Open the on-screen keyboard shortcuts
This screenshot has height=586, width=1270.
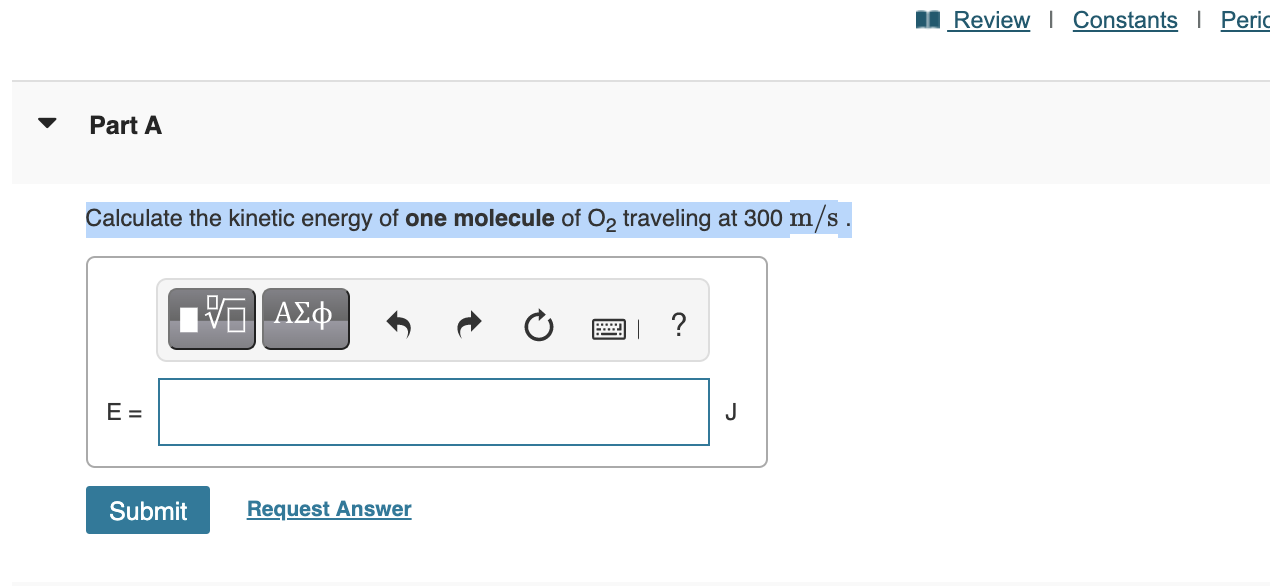(609, 327)
